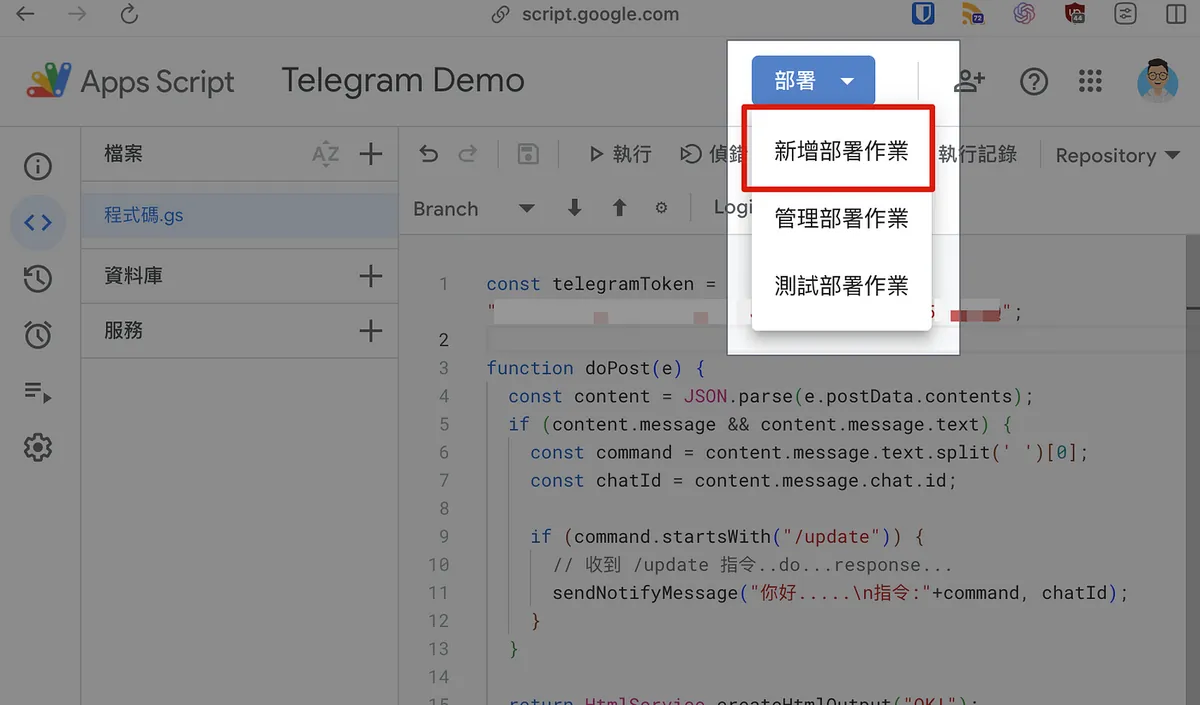Add a new file with plus icon
The width and height of the screenshot is (1200, 705).
371,154
